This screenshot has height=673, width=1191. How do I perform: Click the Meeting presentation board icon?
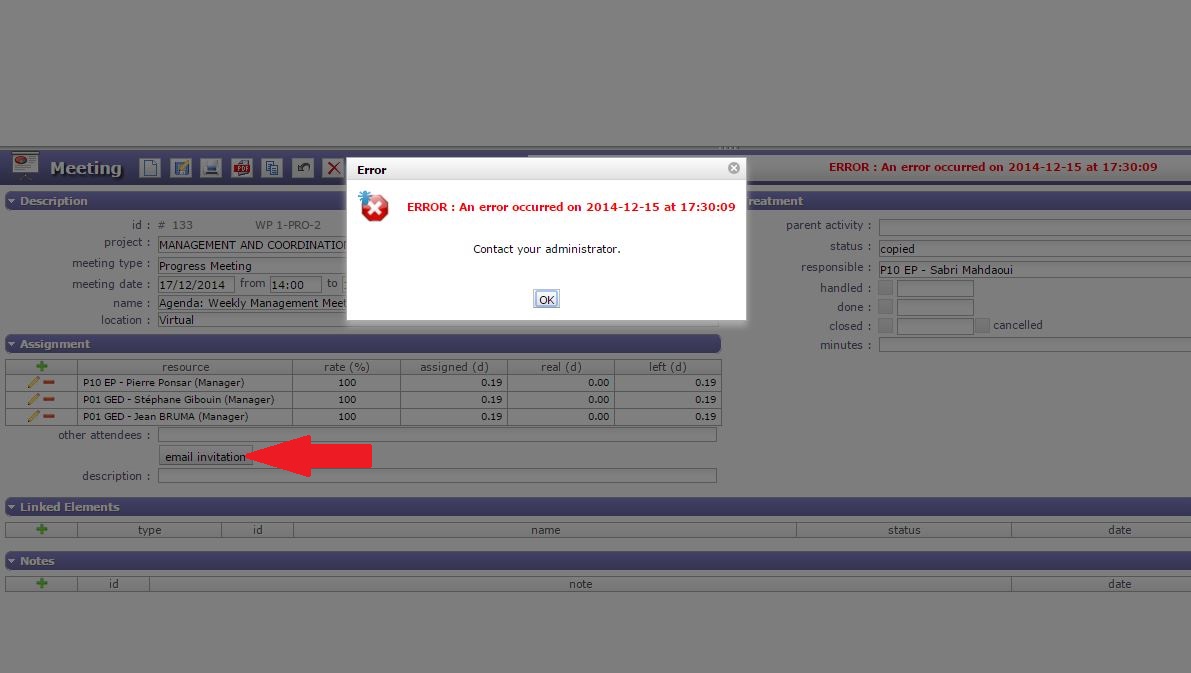coord(25,165)
